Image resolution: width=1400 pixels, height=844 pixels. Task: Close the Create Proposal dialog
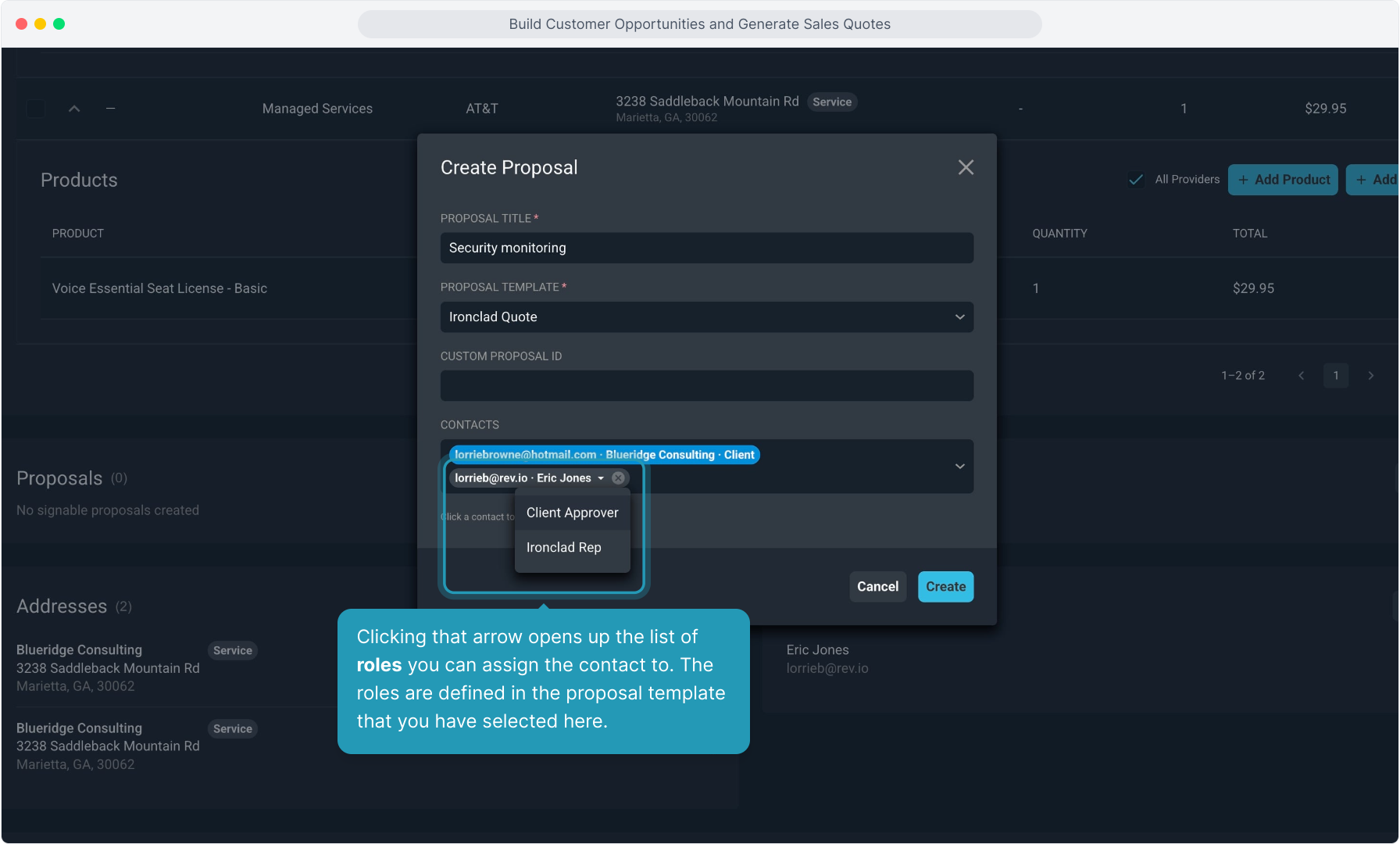[966, 167]
